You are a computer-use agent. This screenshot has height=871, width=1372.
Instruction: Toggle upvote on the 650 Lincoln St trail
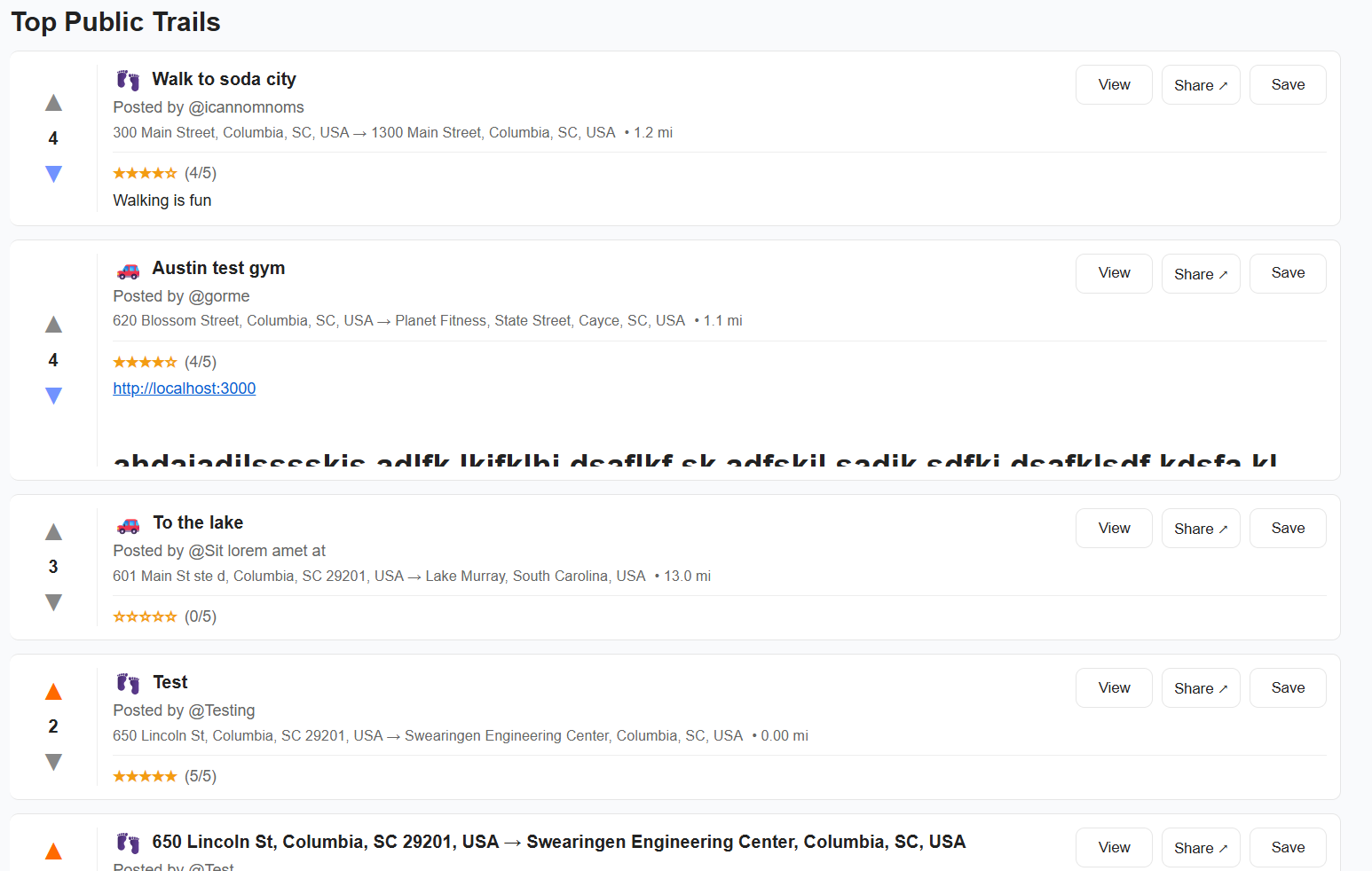click(x=53, y=851)
